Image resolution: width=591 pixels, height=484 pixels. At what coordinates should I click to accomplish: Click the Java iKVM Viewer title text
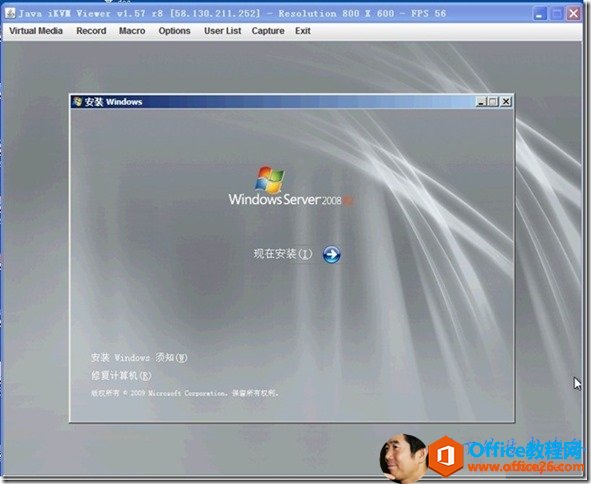(232, 14)
